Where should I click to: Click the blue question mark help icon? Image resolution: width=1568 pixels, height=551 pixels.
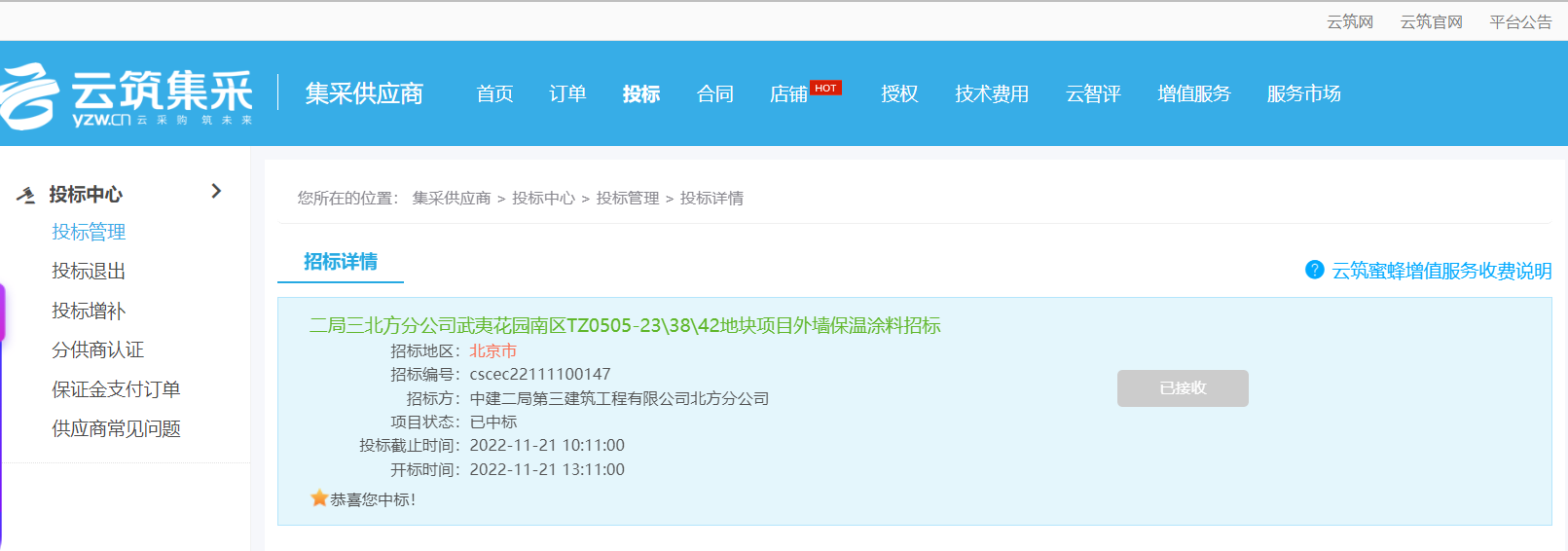coord(1314,270)
